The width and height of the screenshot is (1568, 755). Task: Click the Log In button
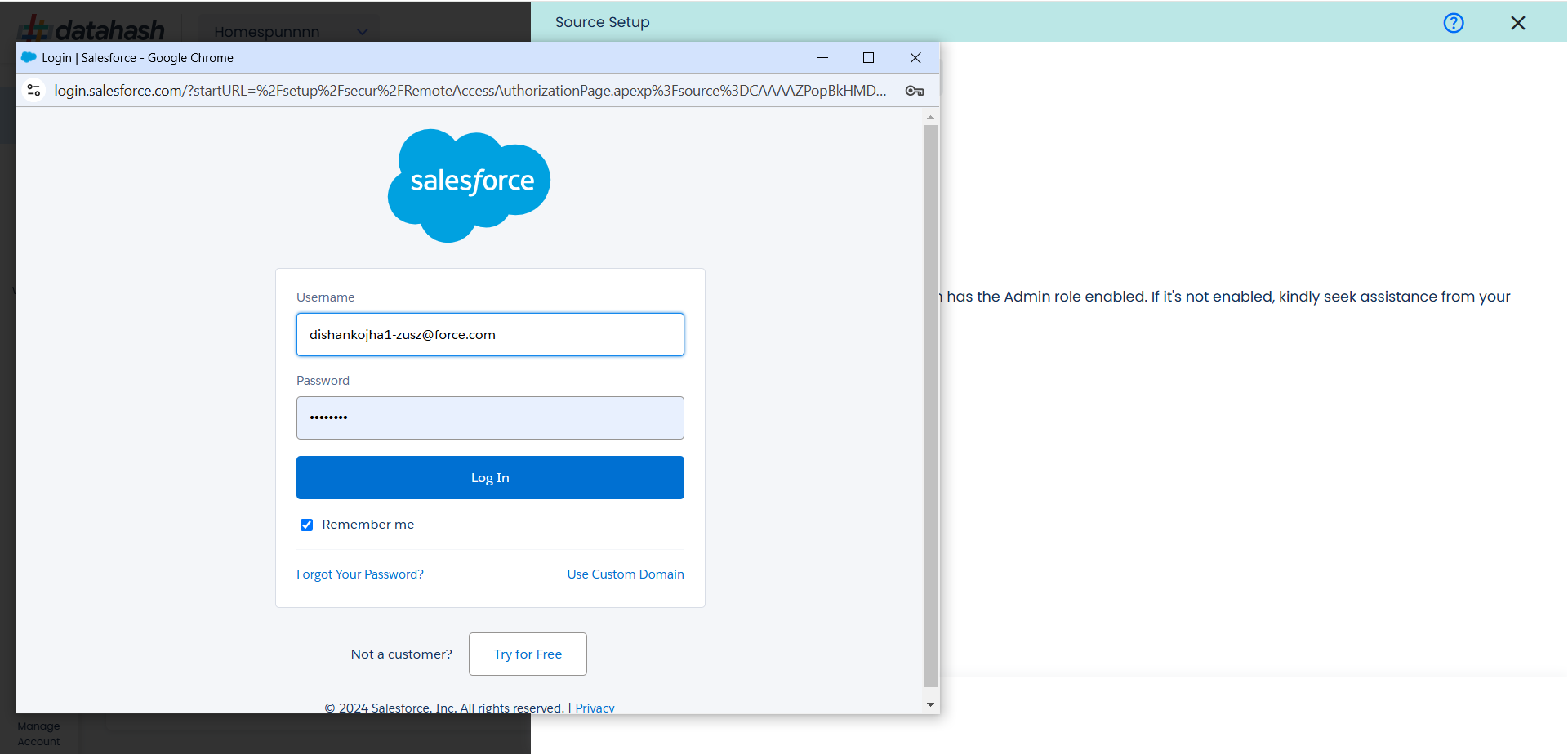coord(490,477)
